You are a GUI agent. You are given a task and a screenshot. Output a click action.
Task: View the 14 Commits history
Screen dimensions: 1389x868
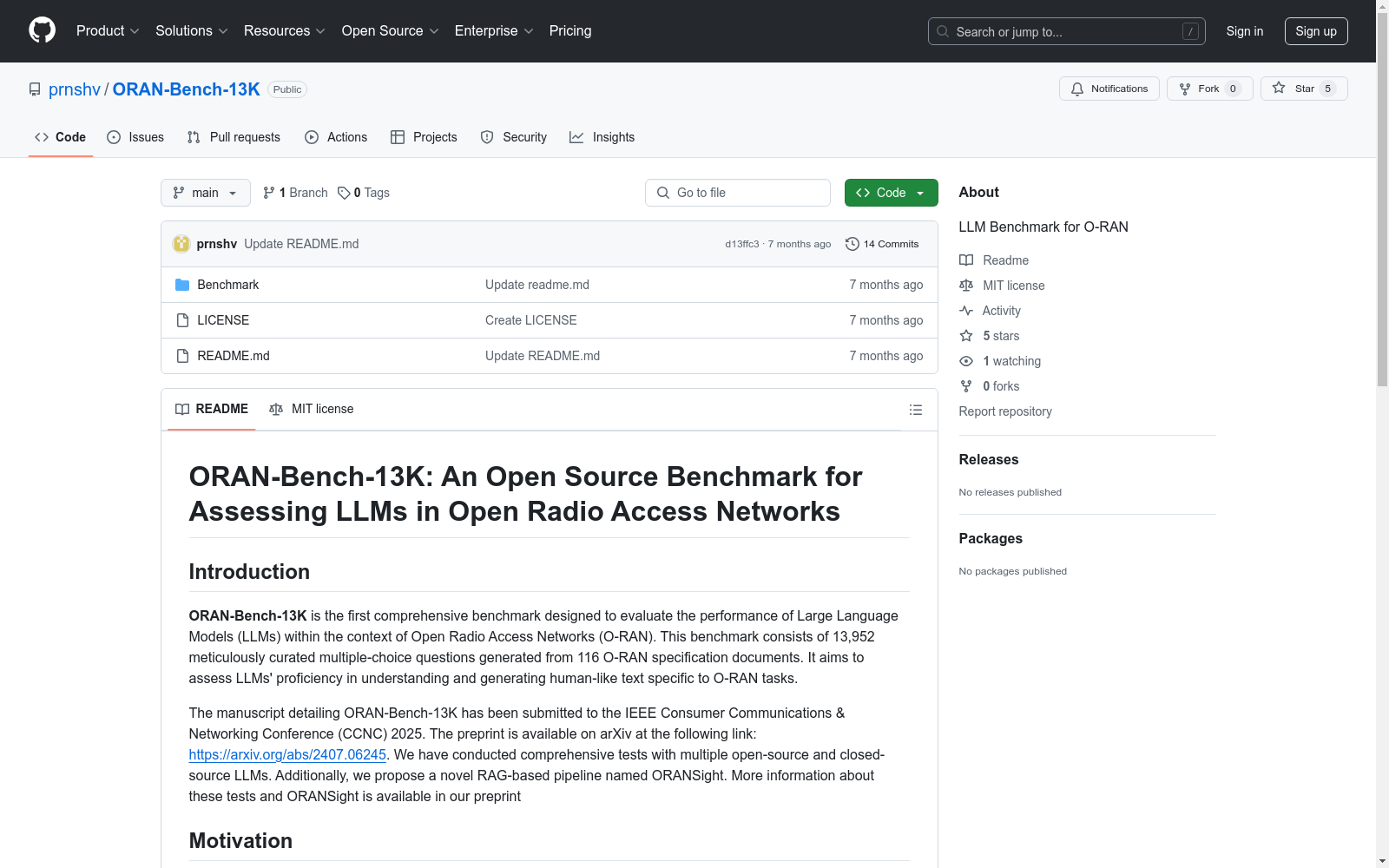coord(882,244)
